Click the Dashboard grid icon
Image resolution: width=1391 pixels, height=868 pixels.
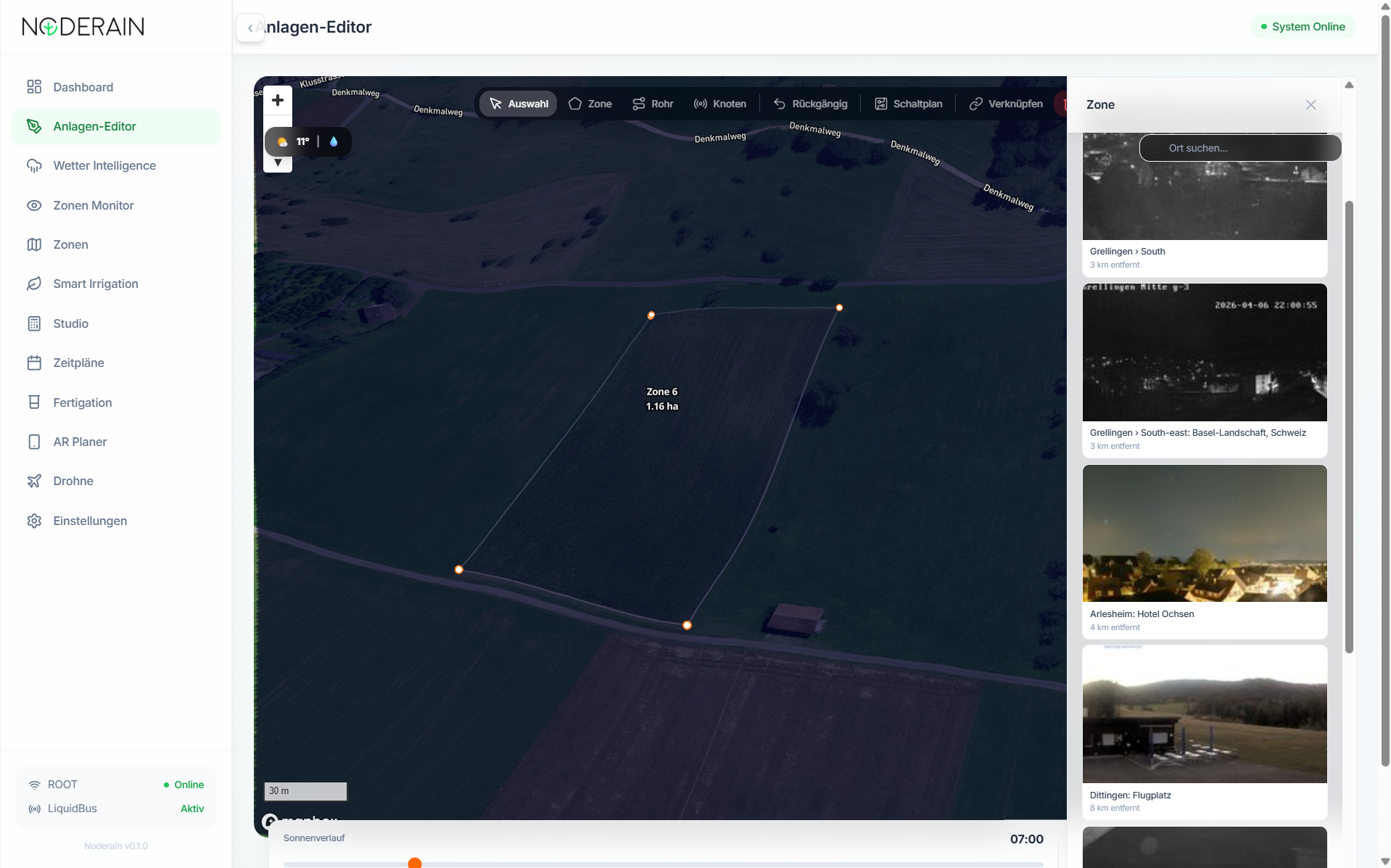coord(34,87)
